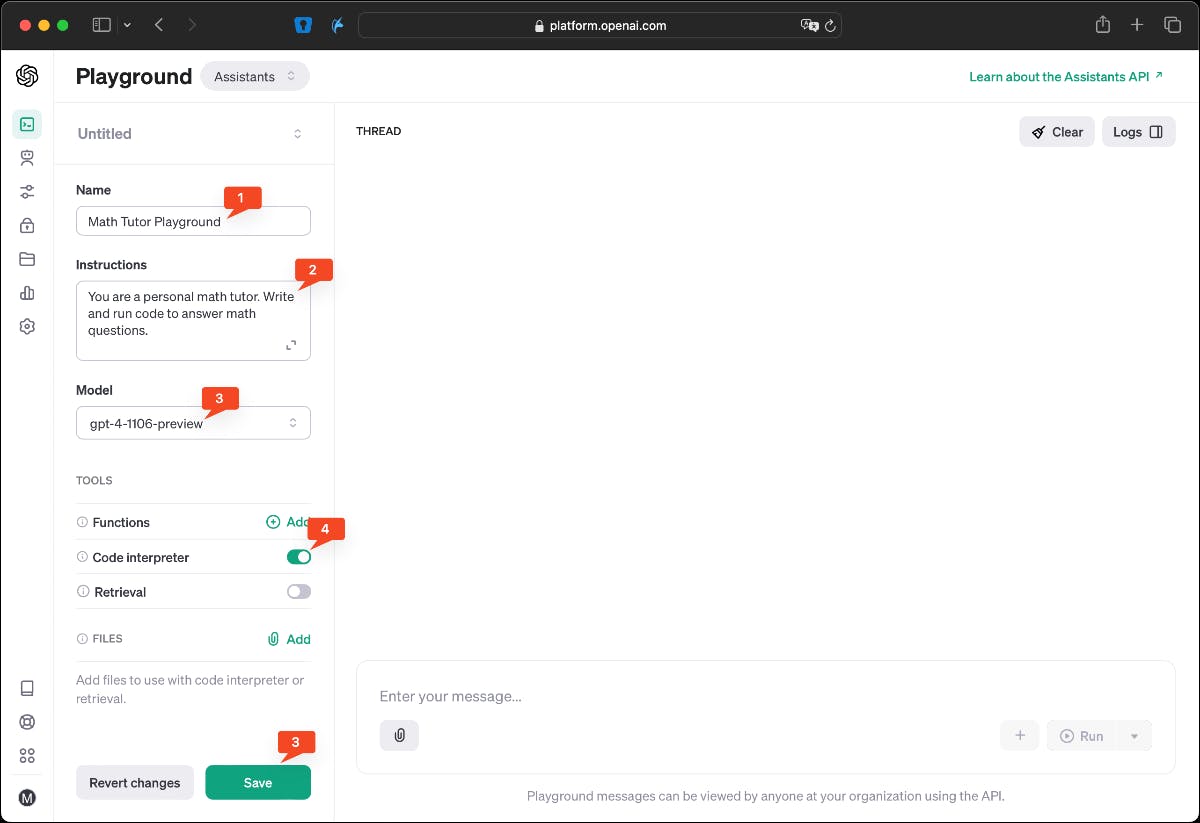Show Safari tab overview icon
The width and height of the screenshot is (1200, 823).
pos(1172,25)
